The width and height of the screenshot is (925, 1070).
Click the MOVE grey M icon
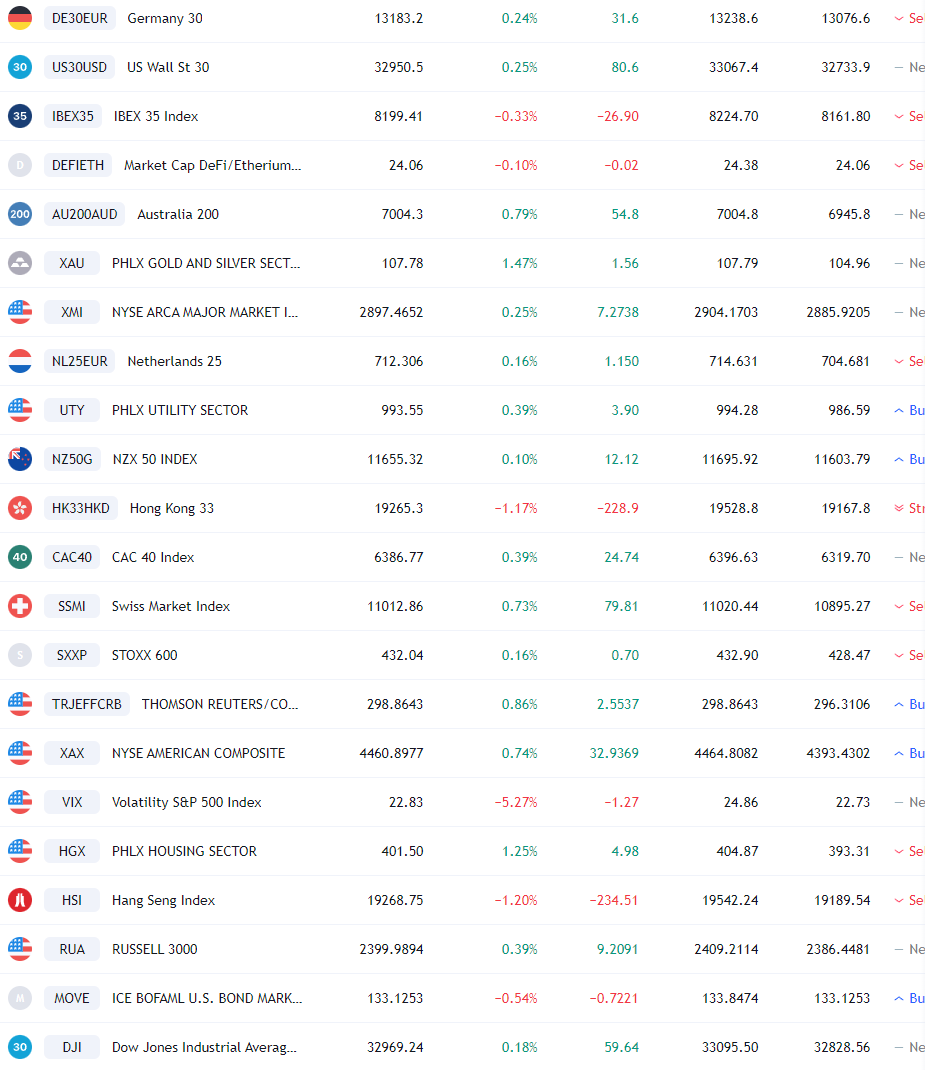[x=20, y=998]
